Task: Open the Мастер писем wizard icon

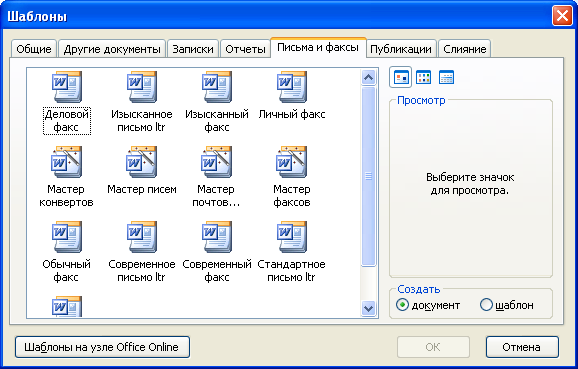Action: point(142,162)
